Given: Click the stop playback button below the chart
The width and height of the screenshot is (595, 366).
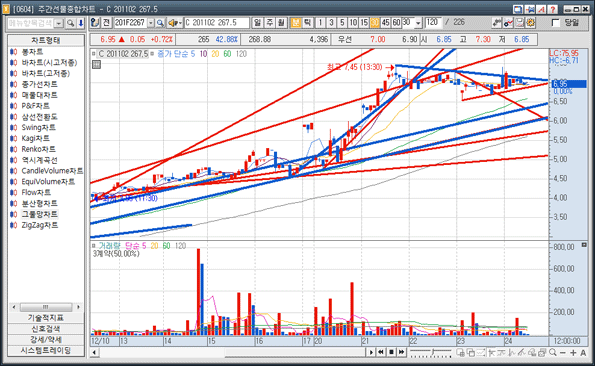Looking at the screenshot, I should coord(392,352).
